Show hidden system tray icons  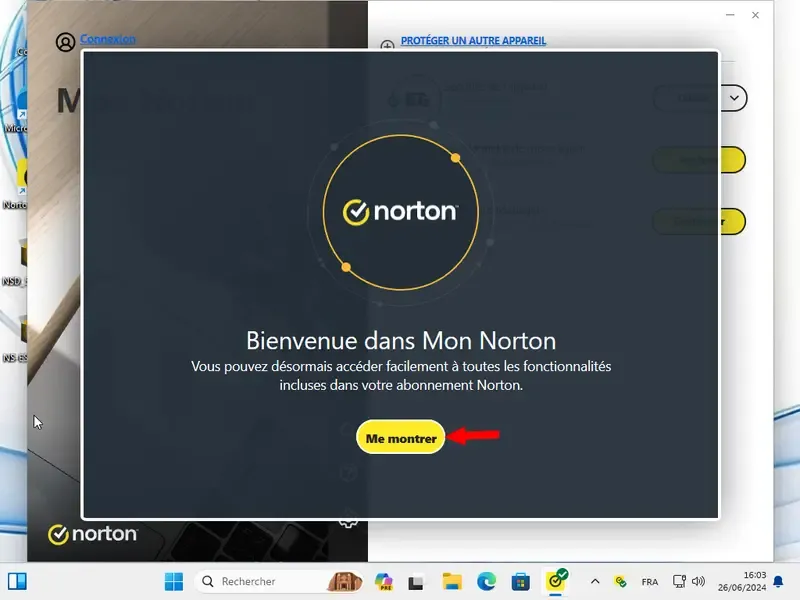click(x=595, y=581)
